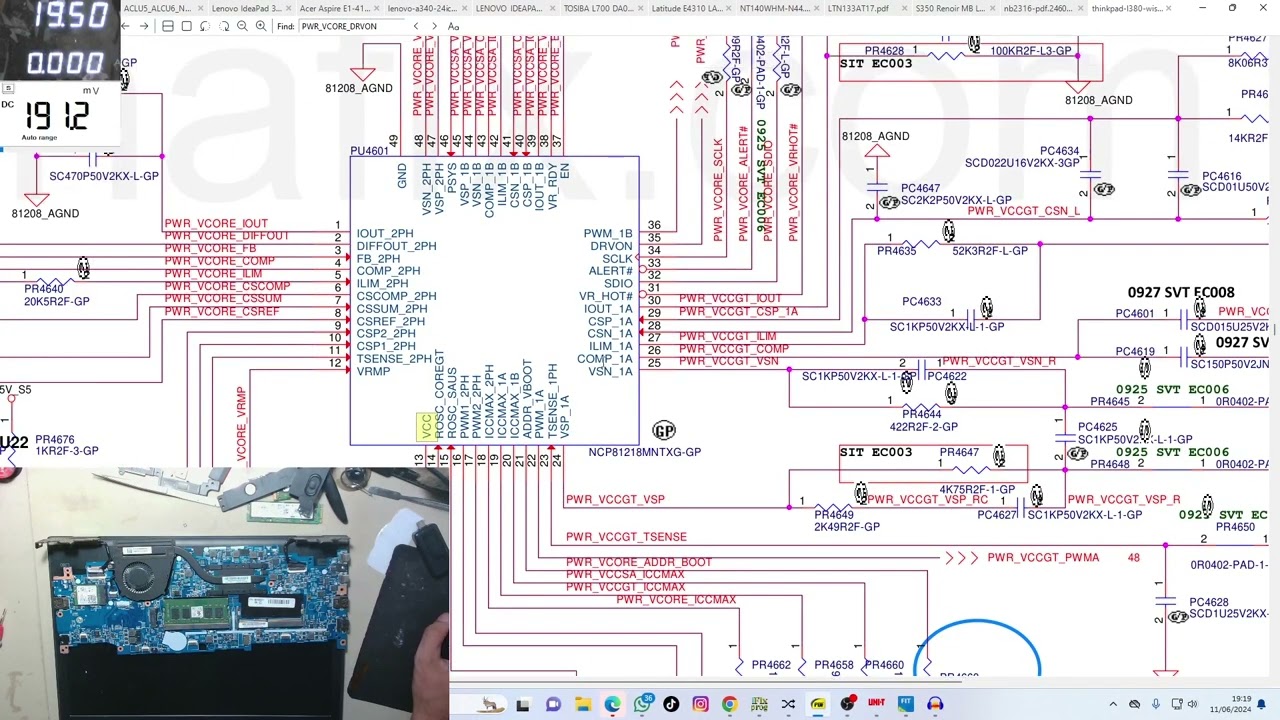Open the crossed-arrows taskbar app
The height and width of the screenshot is (720, 1280).
click(788, 704)
